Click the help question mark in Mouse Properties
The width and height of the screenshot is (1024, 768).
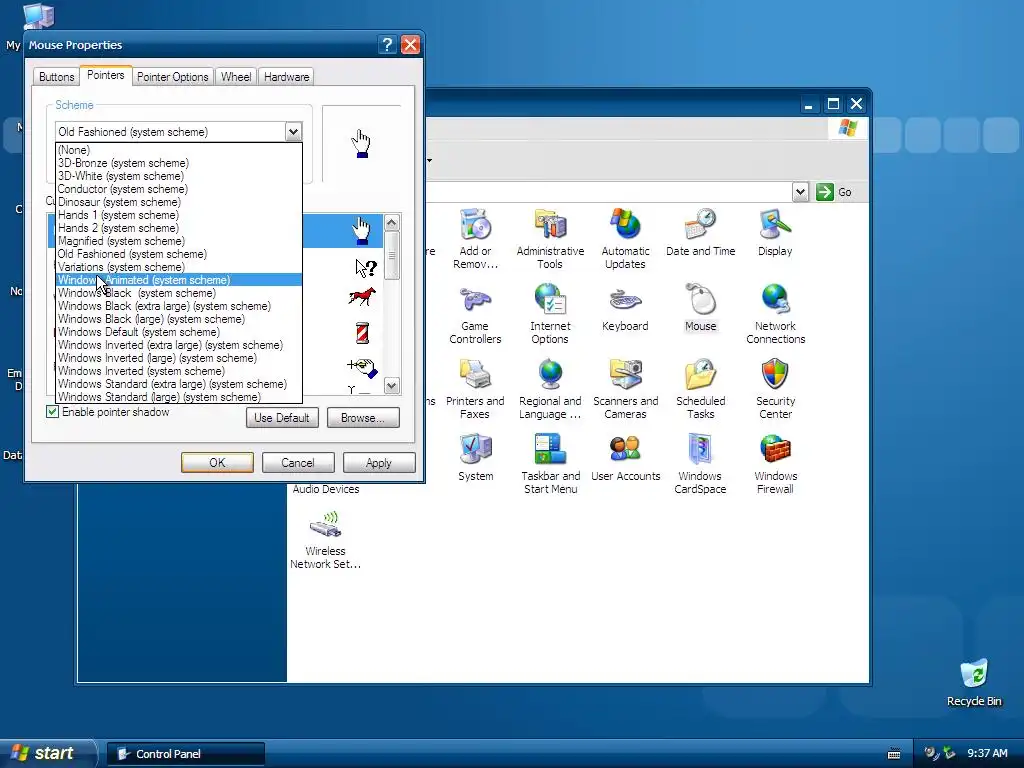click(x=387, y=44)
